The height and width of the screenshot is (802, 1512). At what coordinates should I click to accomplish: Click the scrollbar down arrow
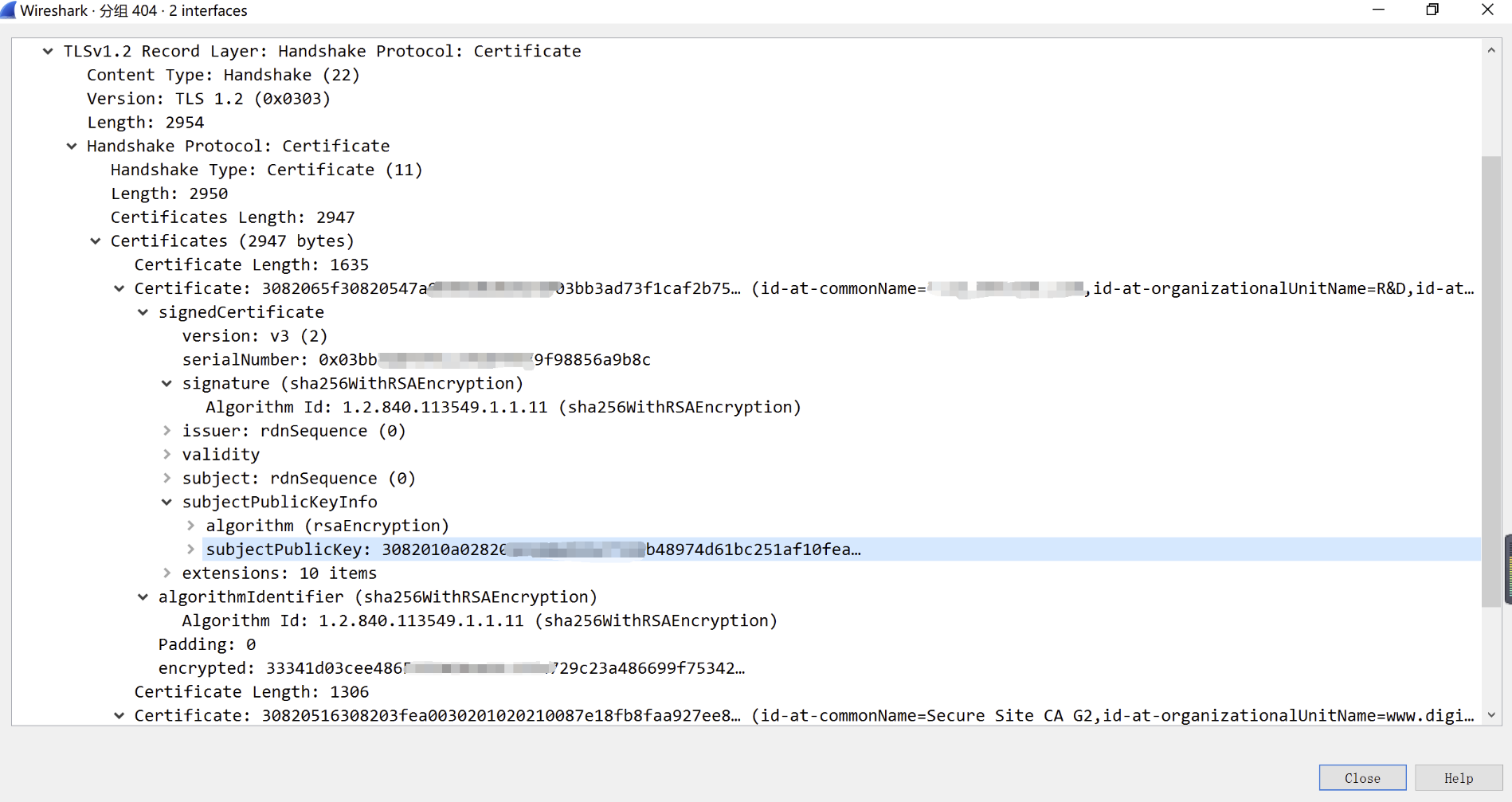(1492, 716)
